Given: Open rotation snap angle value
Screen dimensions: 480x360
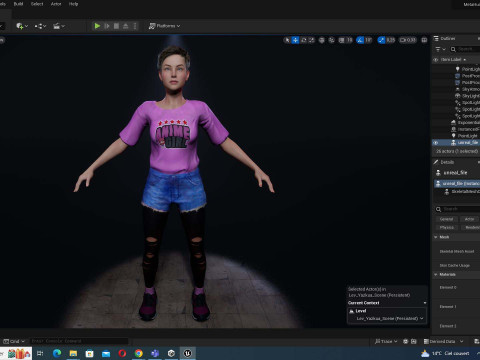Looking at the screenshot, I should point(368,40).
